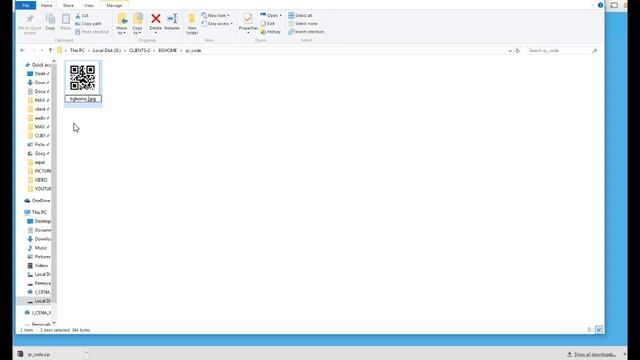This screenshot has height=360, width=640.
Task: Click Invert selection in the ribbon
Action: pos(306,32)
